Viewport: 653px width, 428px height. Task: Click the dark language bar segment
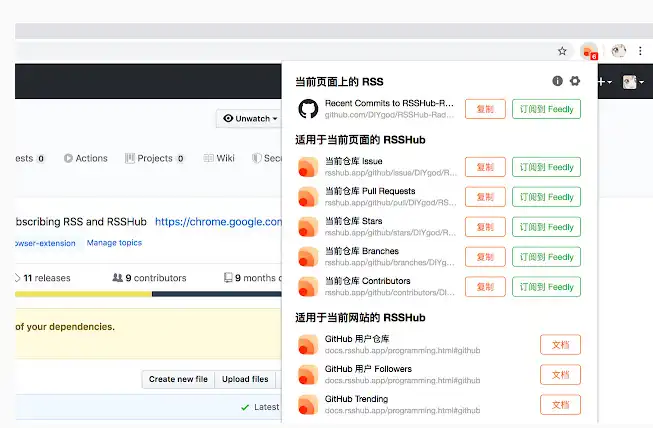pos(217,294)
